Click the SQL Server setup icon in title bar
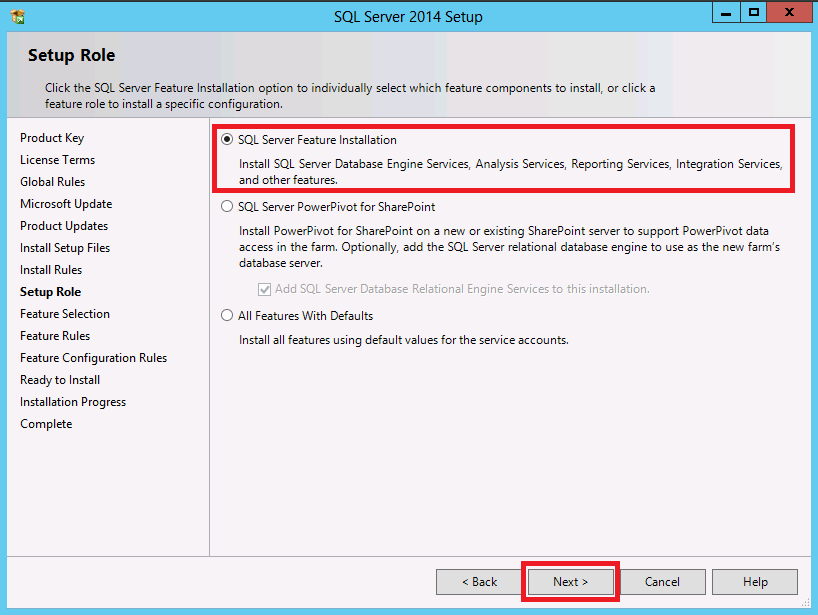 click(x=18, y=17)
